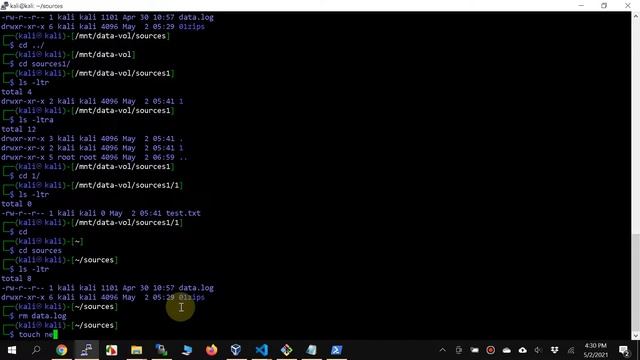Screen dimensions: 640x360
Task: Click the 'total 4' output line
Action: point(16,92)
